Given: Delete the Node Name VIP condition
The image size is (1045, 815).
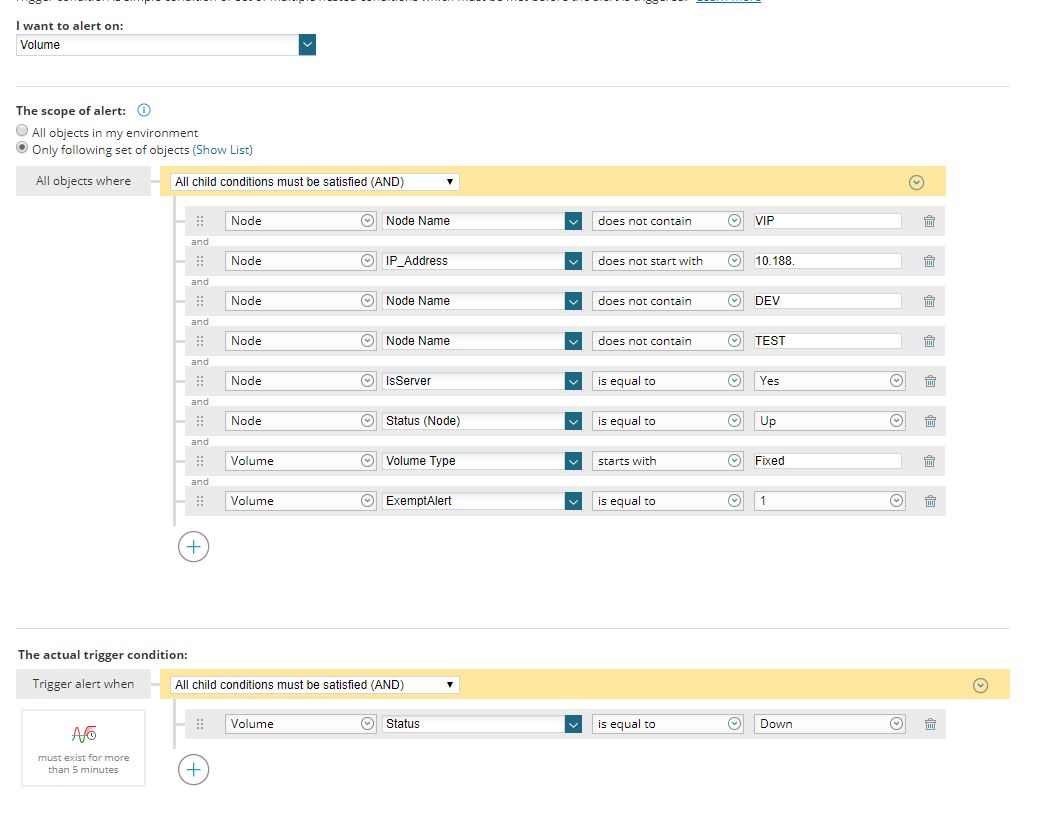Looking at the screenshot, I should [x=929, y=221].
